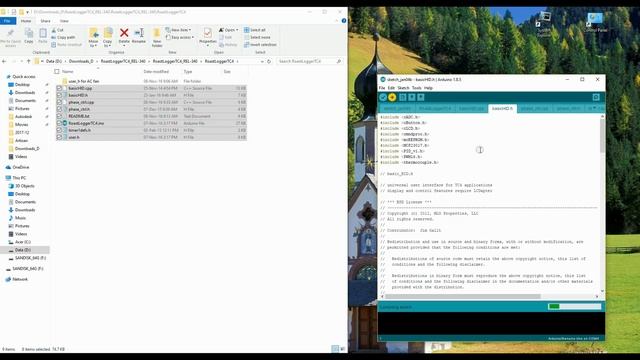This screenshot has width=640, height=360.
Task: Click the Properties icon in ribbon
Action: point(207,36)
